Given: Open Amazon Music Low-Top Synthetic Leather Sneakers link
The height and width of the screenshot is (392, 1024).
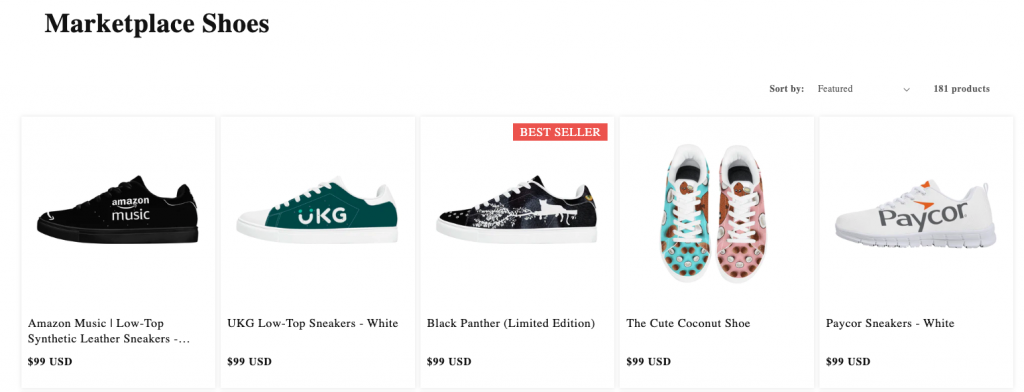Looking at the screenshot, I should [x=109, y=331].
